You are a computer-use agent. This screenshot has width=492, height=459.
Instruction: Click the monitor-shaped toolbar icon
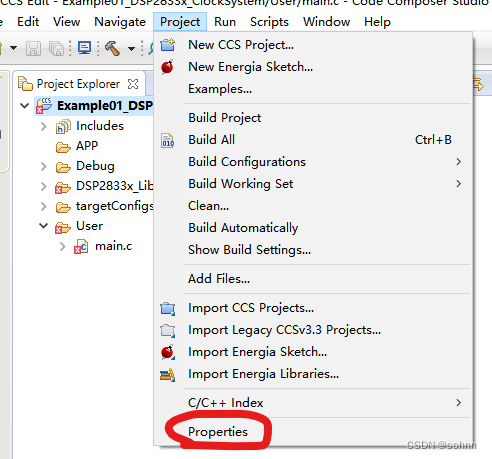(84, 48)
